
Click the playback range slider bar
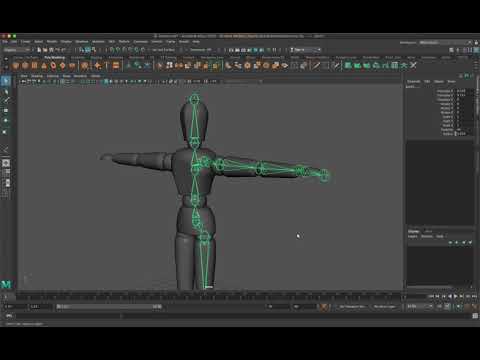pos(109,307)
